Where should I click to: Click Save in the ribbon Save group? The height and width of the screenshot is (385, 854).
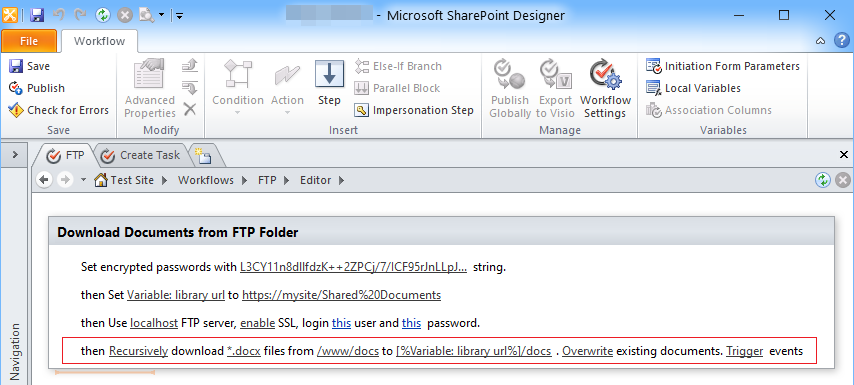coord(30,66)
